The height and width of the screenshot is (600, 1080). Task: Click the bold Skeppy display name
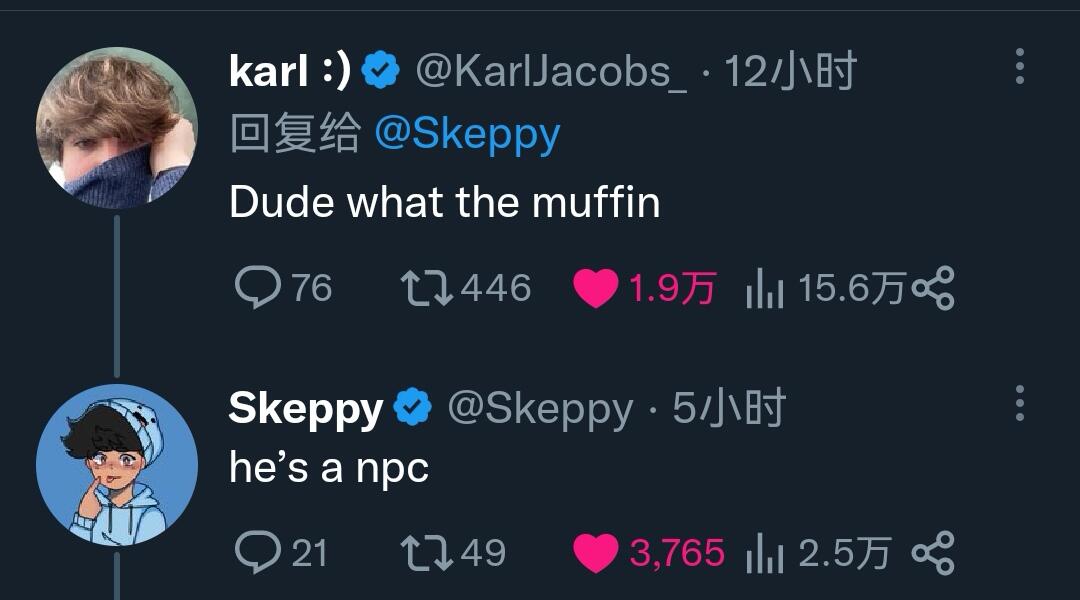[x=306, y=409]
